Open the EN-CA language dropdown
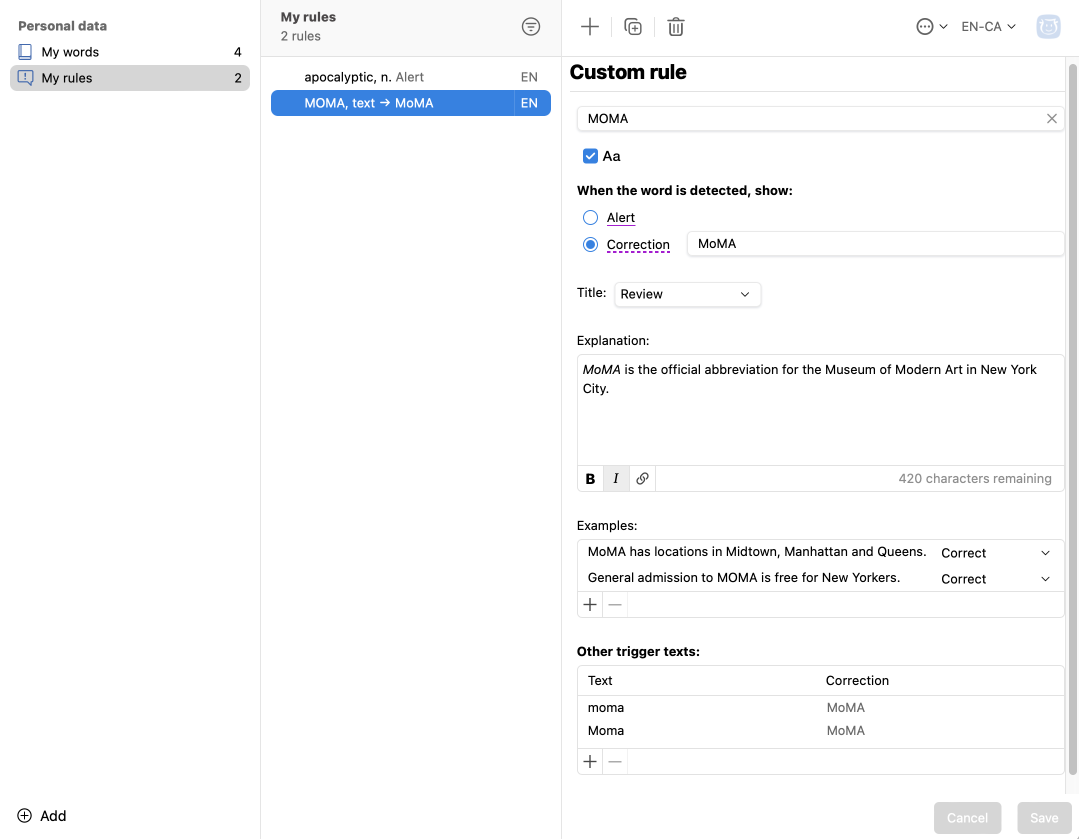1079x839 pixels. coord(988,27)
